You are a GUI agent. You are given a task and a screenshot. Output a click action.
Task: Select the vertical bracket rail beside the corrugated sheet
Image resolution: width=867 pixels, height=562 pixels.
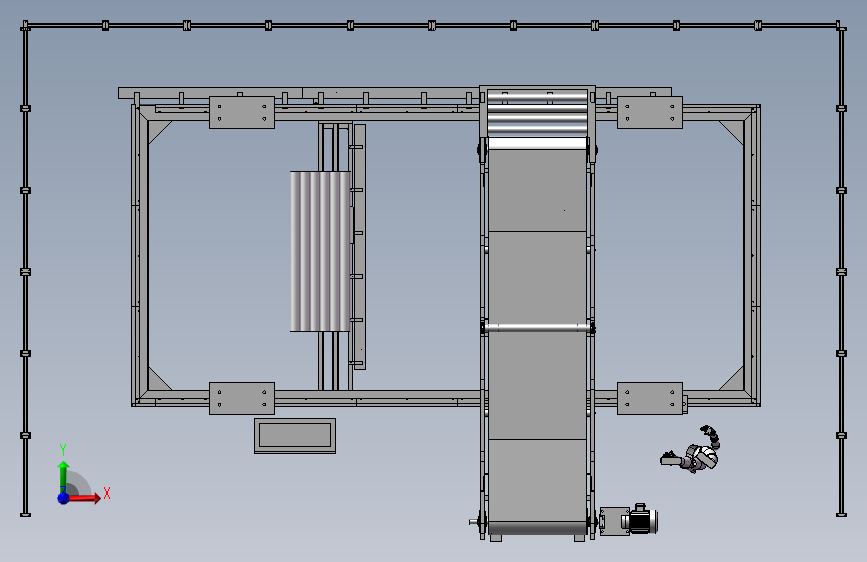359,247
